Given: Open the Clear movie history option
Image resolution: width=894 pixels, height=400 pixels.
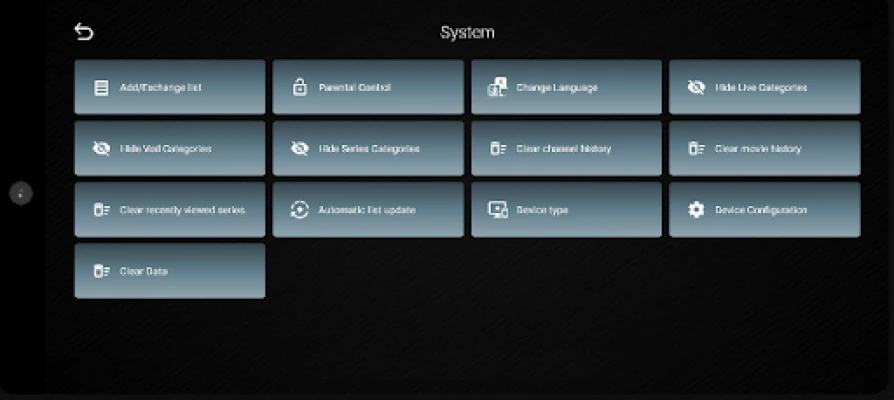Looking at the screenshot, I should click(757, 149).
